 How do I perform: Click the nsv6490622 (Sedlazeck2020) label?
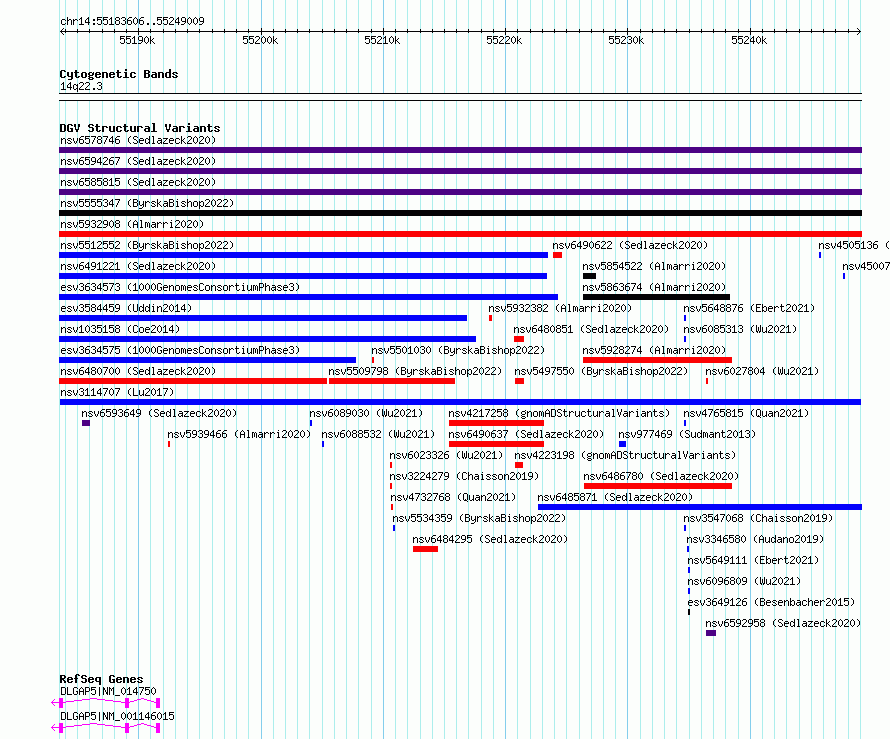630,245
